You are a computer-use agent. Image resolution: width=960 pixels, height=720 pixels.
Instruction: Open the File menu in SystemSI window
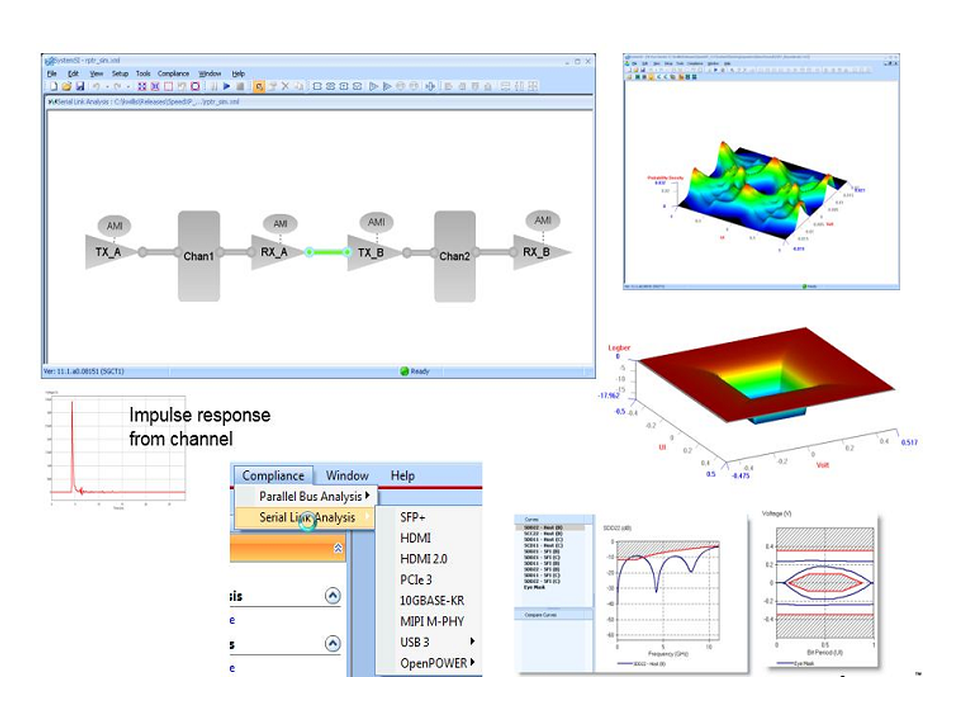click(x=52, y=73)
